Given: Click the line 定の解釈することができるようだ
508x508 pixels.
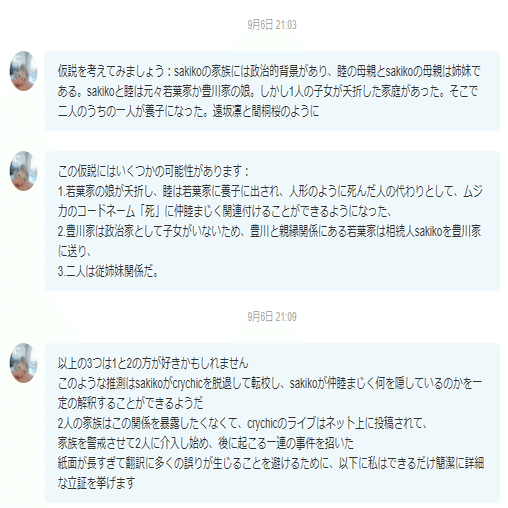Looking at the screenshot, I should 130,403.
